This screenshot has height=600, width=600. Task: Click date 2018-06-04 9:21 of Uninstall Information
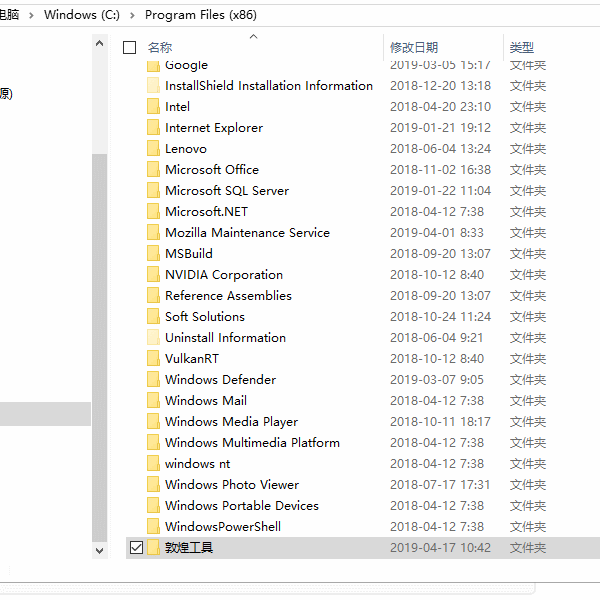(437, 338)
